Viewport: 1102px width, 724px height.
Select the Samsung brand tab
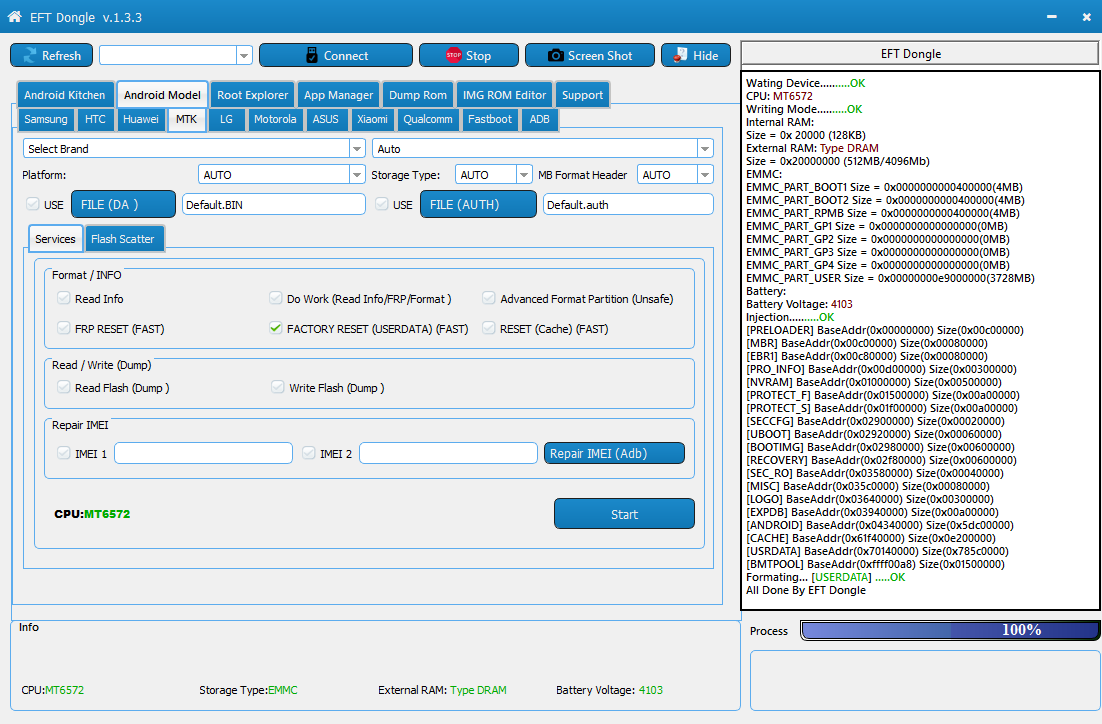coord(46,119)
